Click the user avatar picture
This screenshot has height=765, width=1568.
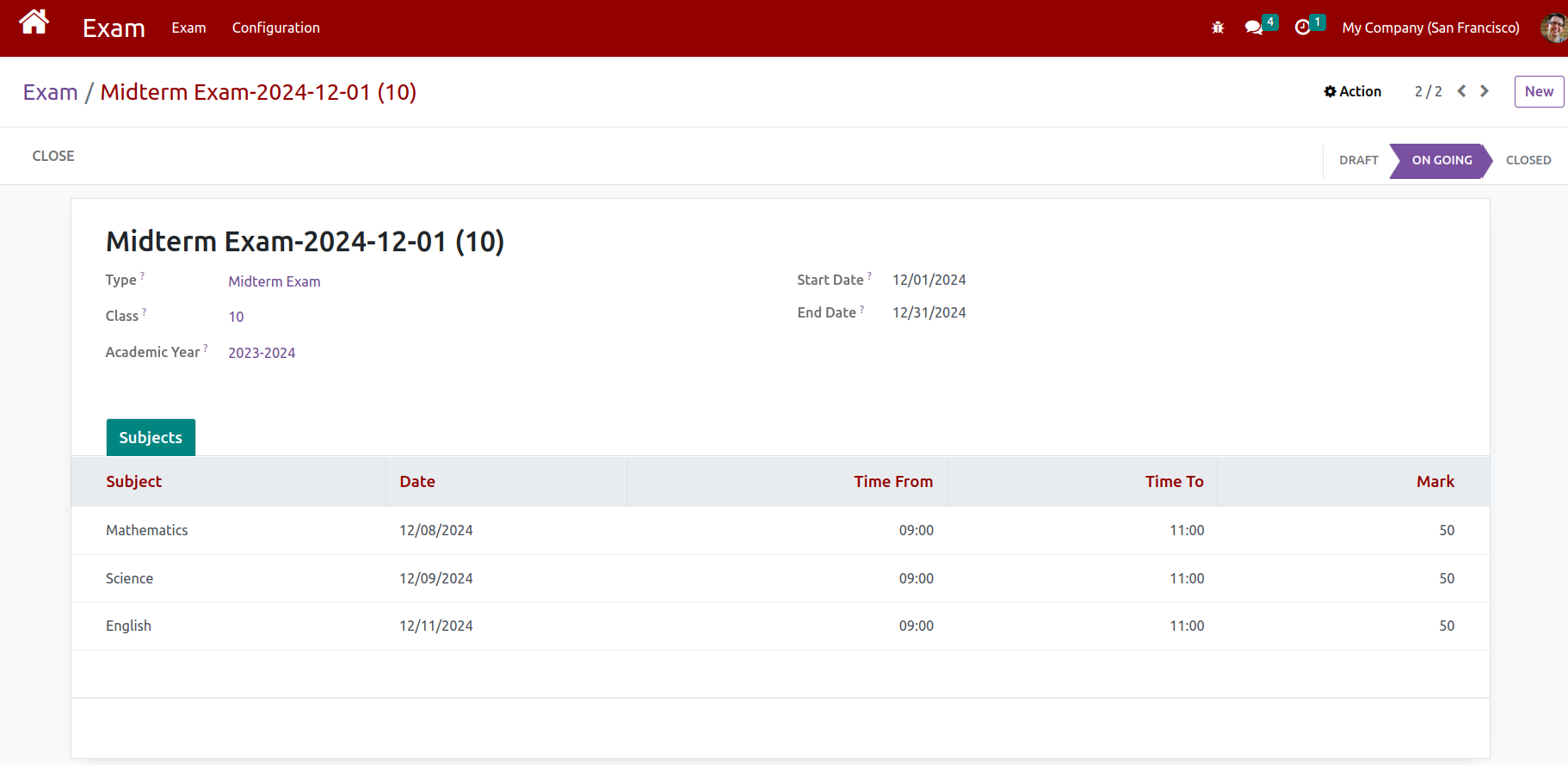click(x=1553, y=28)
